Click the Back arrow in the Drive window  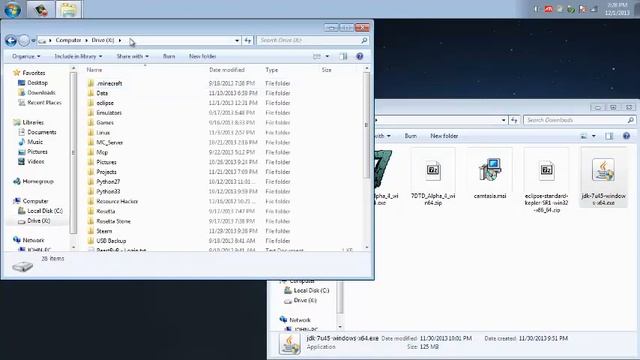click(x=11, y=40)
